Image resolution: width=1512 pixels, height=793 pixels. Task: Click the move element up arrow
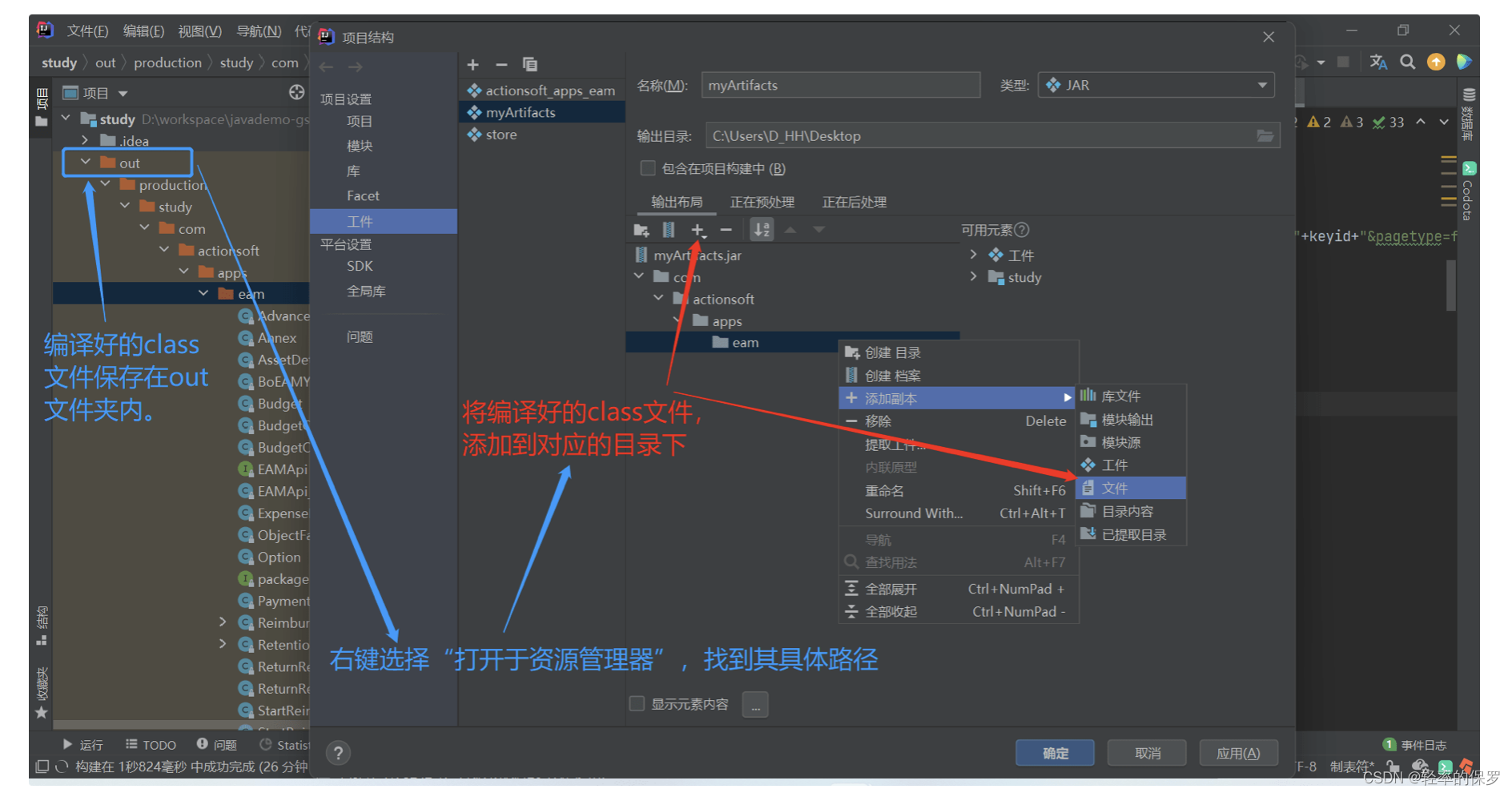click(790, 231)
